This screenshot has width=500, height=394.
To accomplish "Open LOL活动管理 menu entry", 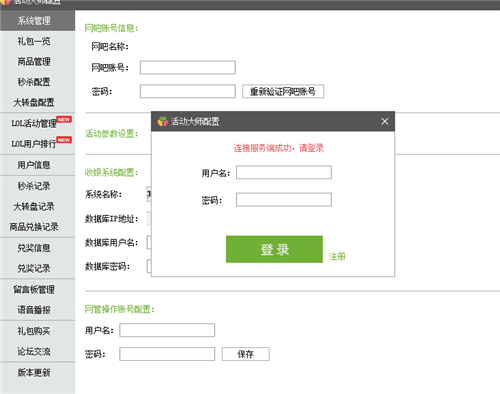I will point(34,124).
